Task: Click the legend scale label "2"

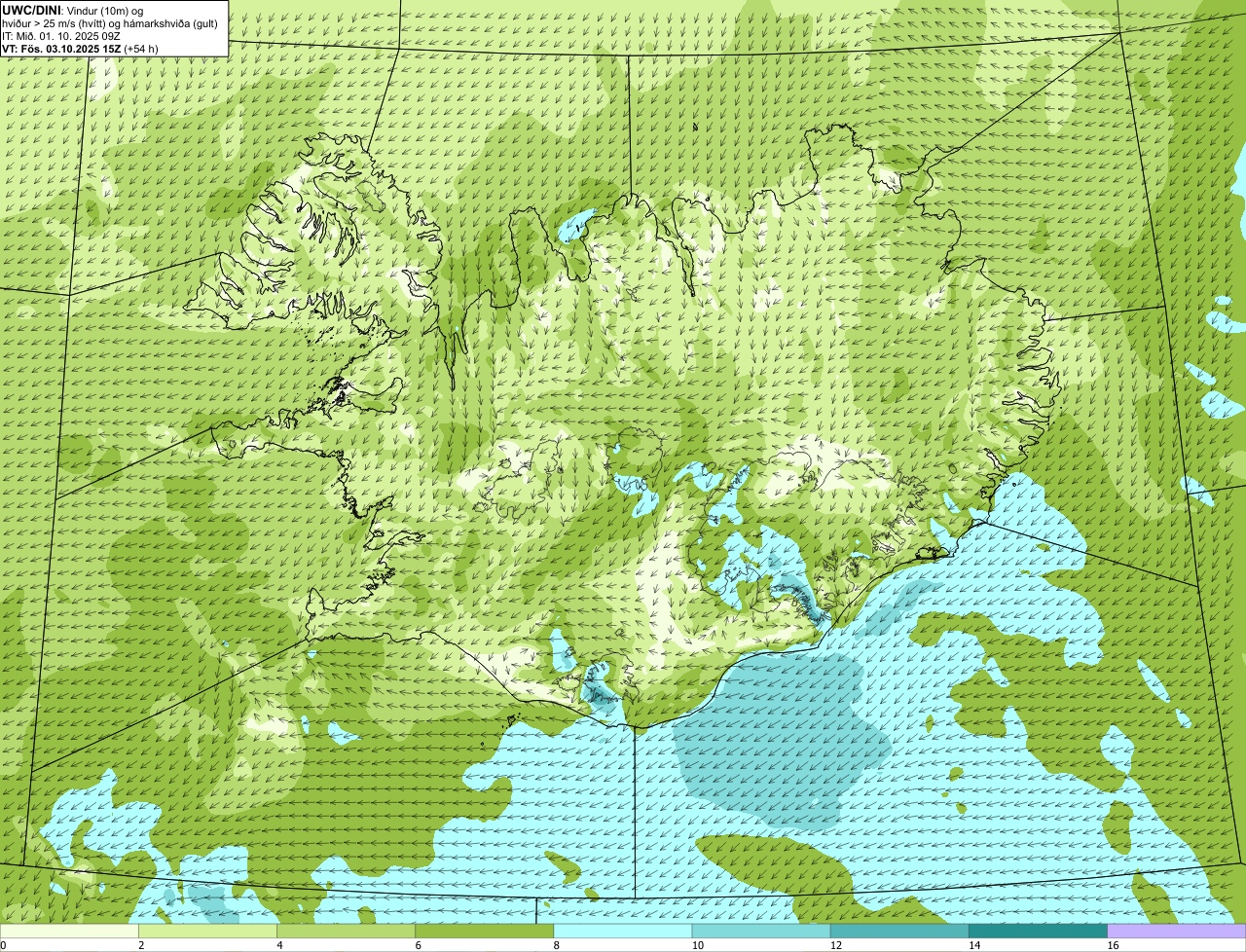Action: (x=141, y=945)
